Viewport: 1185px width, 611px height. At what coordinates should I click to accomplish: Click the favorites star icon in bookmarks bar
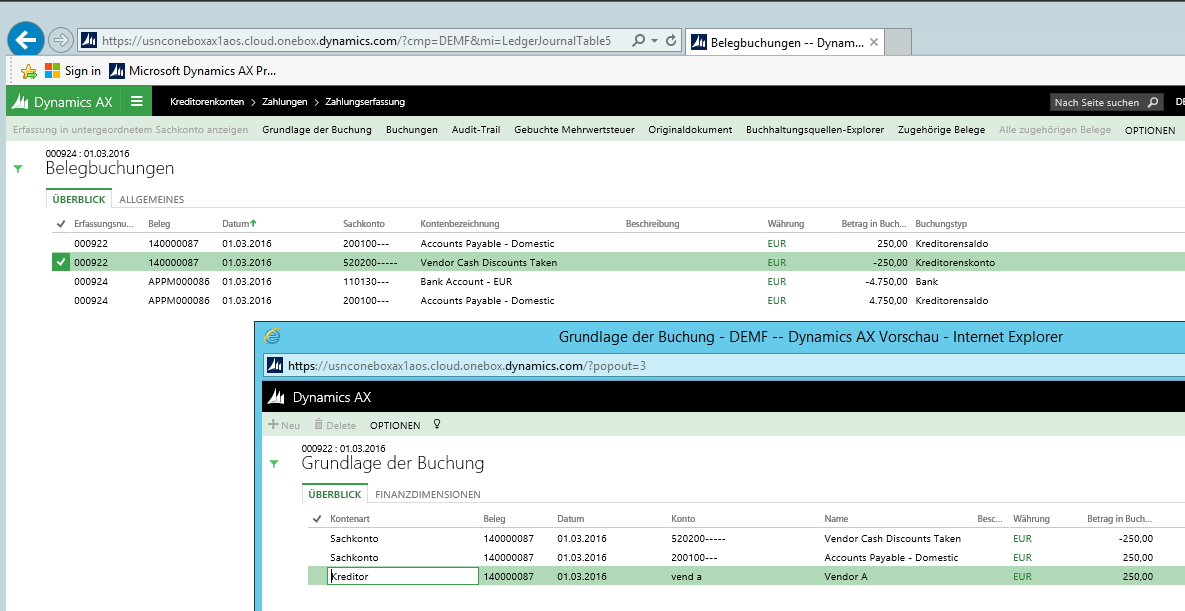click(29, 71)
